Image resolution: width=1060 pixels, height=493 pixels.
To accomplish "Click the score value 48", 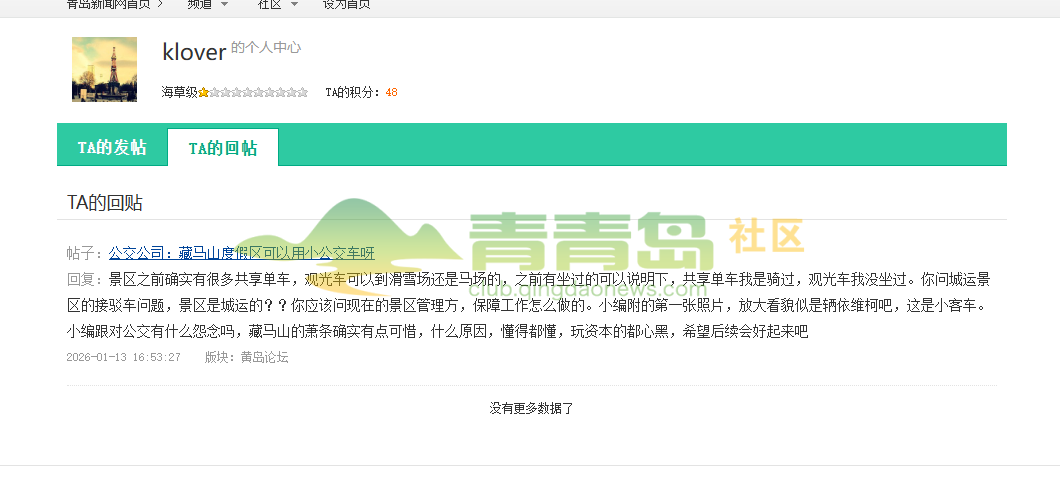I will click(x=391, y=92).
